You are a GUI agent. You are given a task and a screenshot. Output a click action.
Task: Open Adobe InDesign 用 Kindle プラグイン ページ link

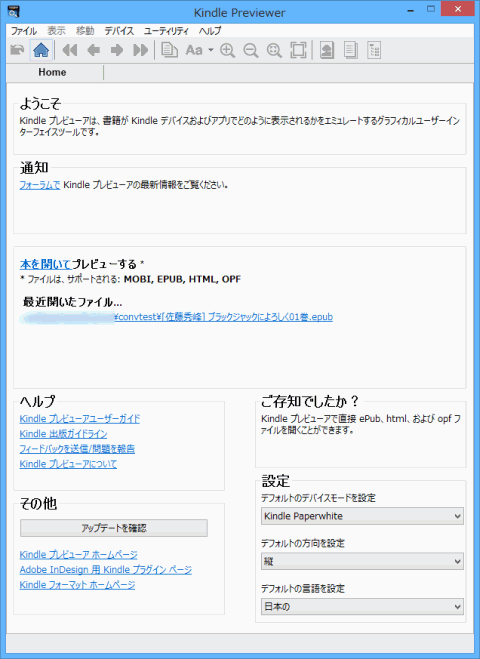pyautogui.click(x=105, y=570)
